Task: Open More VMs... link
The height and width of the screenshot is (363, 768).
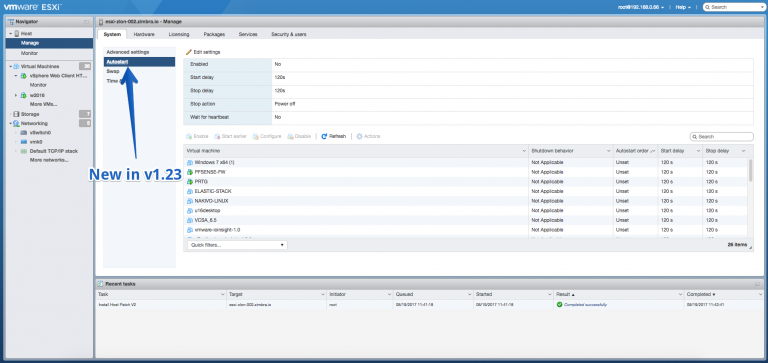Action: coord(43,104)
